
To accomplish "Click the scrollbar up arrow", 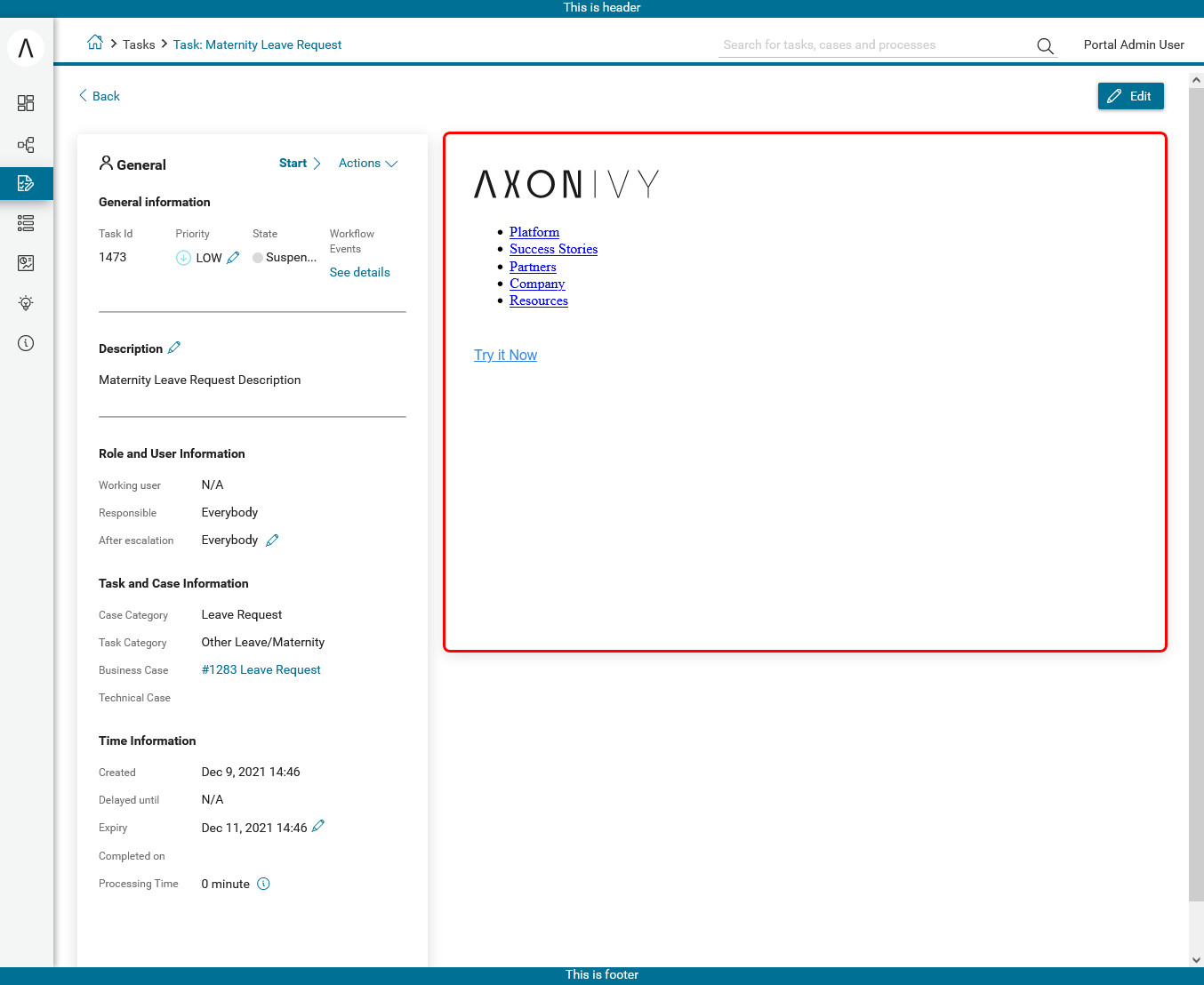I will pos(1196,80).
